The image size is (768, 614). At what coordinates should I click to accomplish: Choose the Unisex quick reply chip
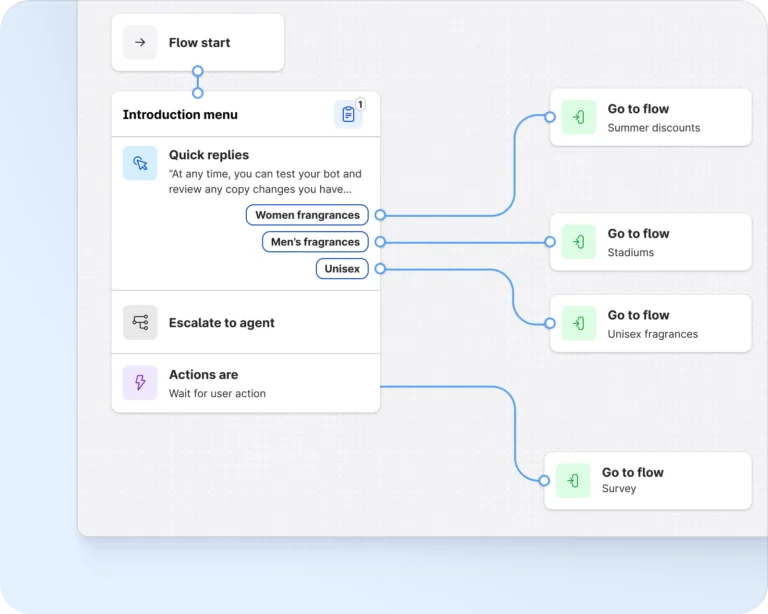[342, 269]
